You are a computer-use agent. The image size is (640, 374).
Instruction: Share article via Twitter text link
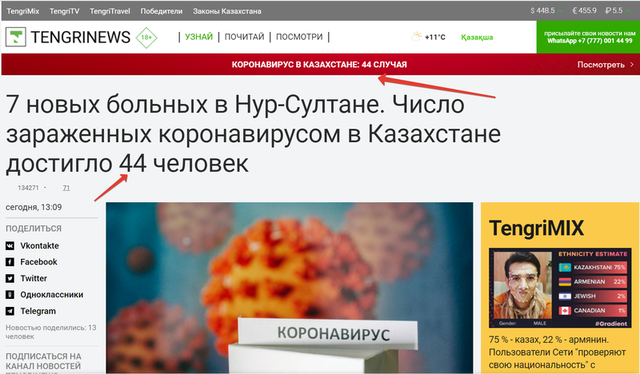(33, 278)
